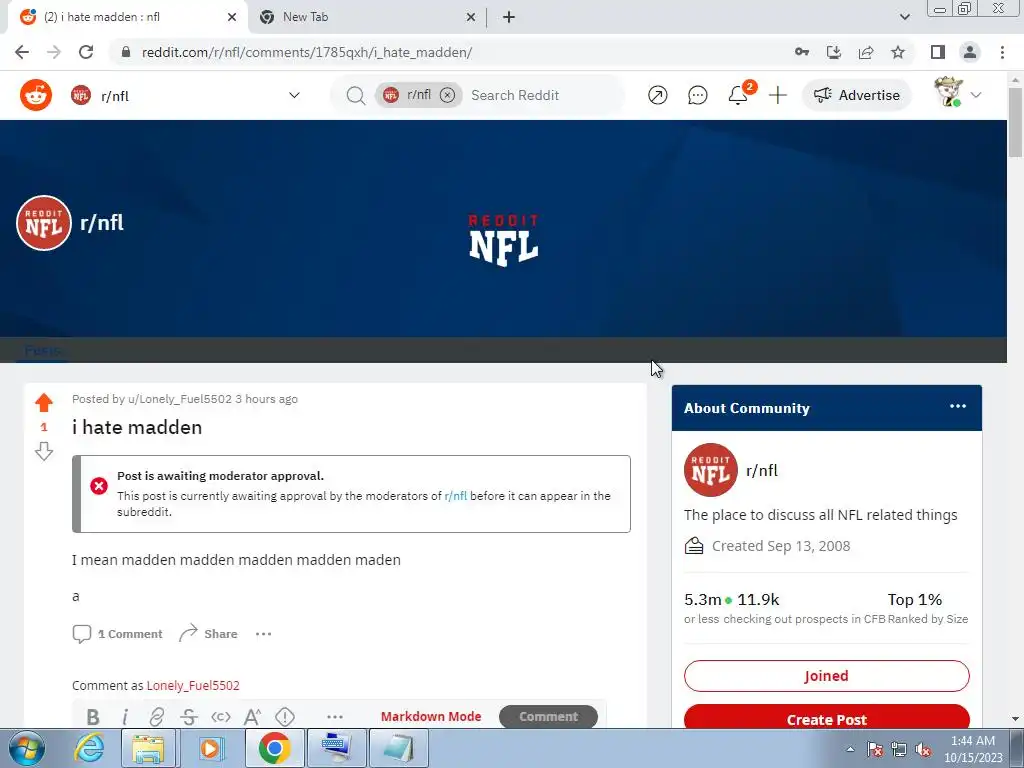The image size is (1024, 768).
Task: Toggle superscript formatting
Action: tap(253, 716)
